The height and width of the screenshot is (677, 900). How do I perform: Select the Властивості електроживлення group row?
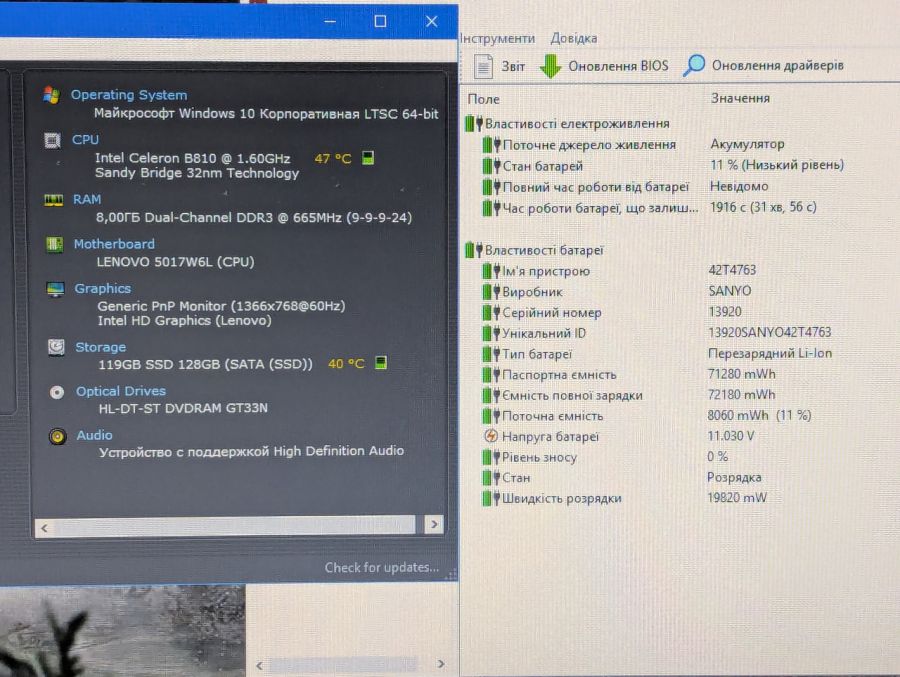(x=568, y=123)
